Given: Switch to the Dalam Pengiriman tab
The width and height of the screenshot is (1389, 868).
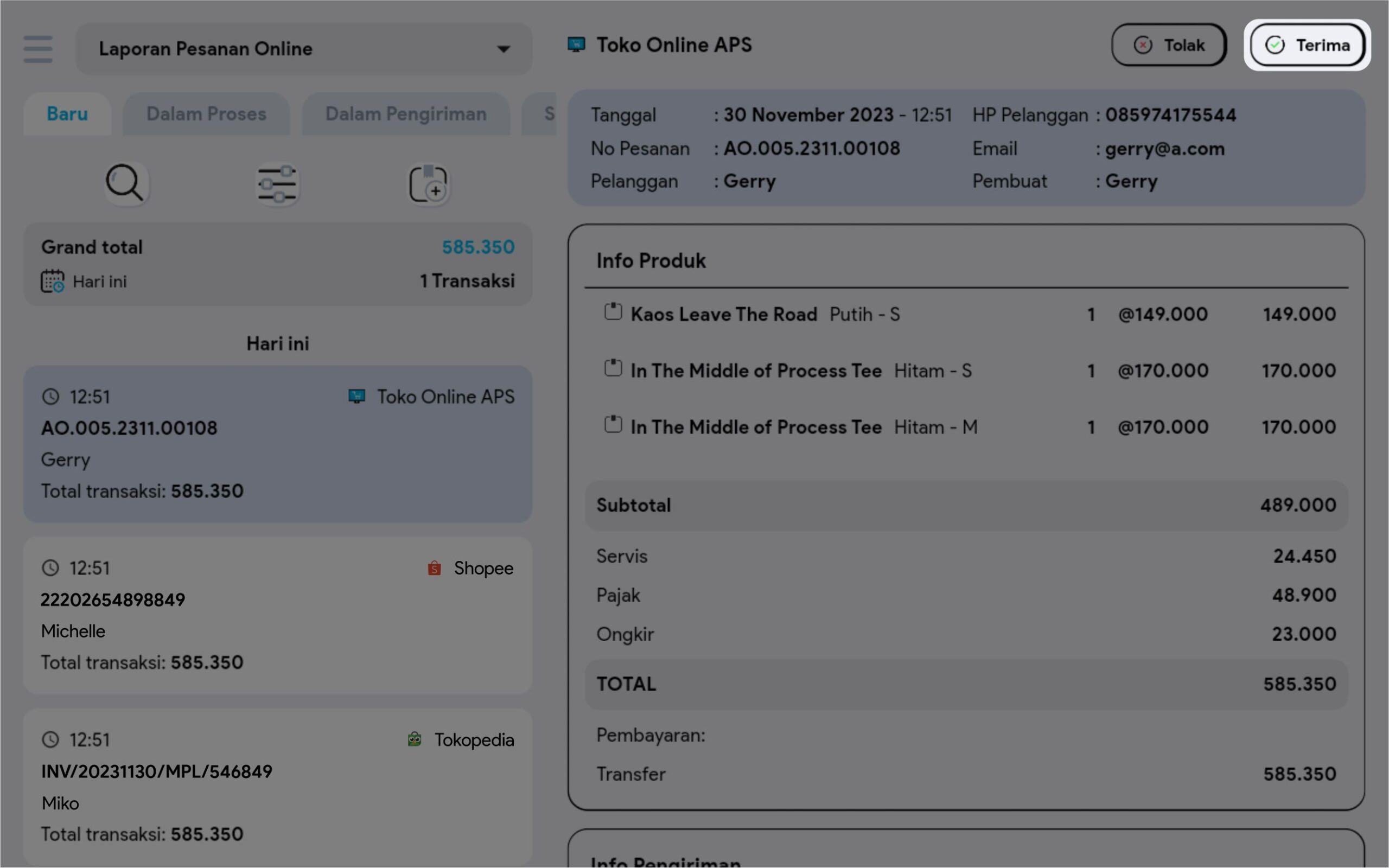Looking at the screenshot, I should tap(406, 114).
